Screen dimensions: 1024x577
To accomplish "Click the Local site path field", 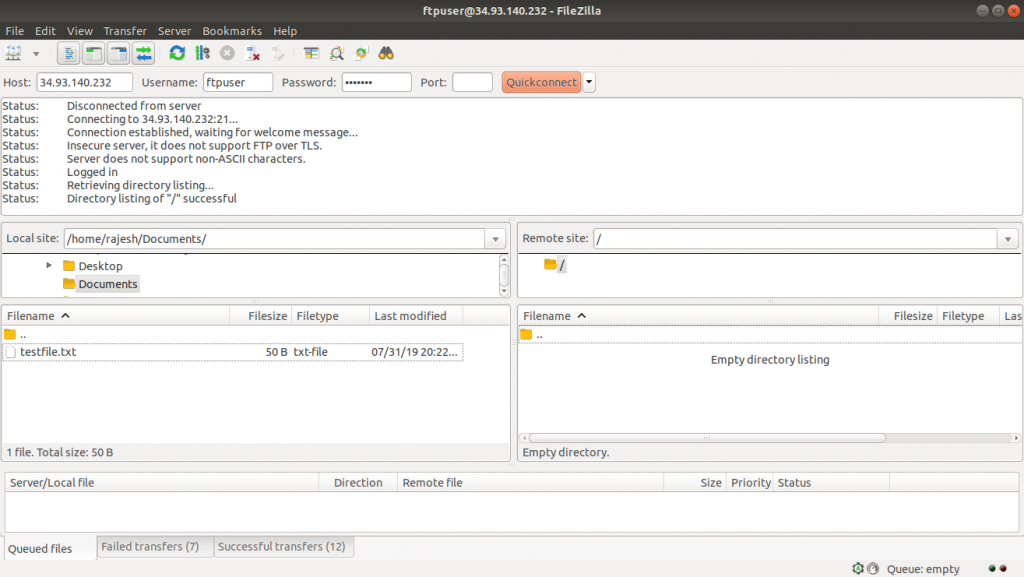I will pos(274,239).
